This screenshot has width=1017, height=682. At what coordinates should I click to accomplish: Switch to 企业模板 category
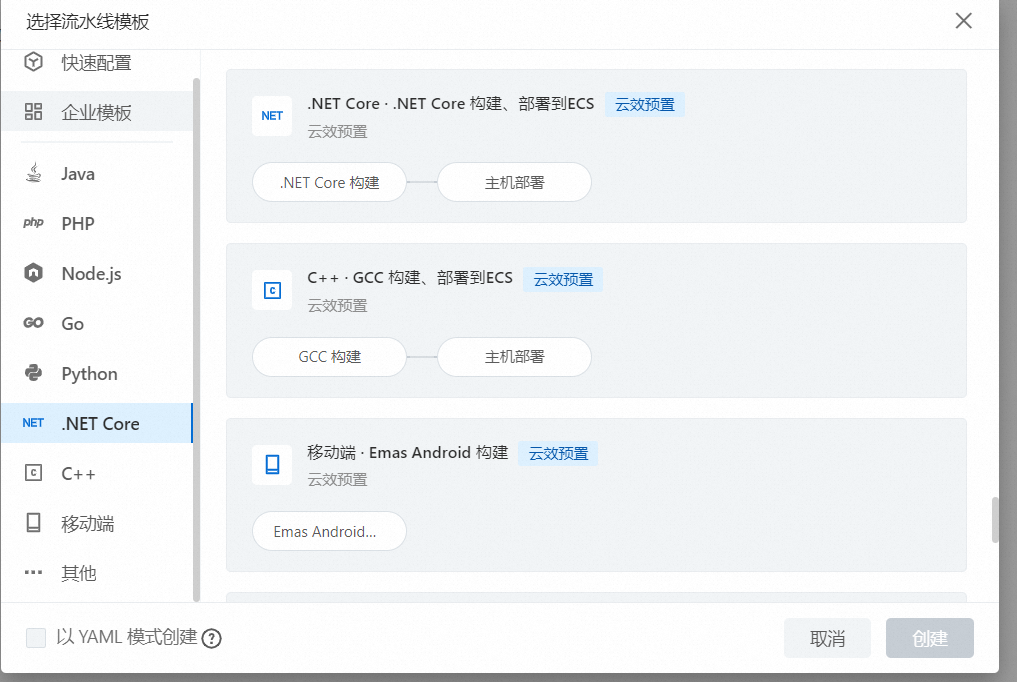pyautogui.click(x=97, y=112)
